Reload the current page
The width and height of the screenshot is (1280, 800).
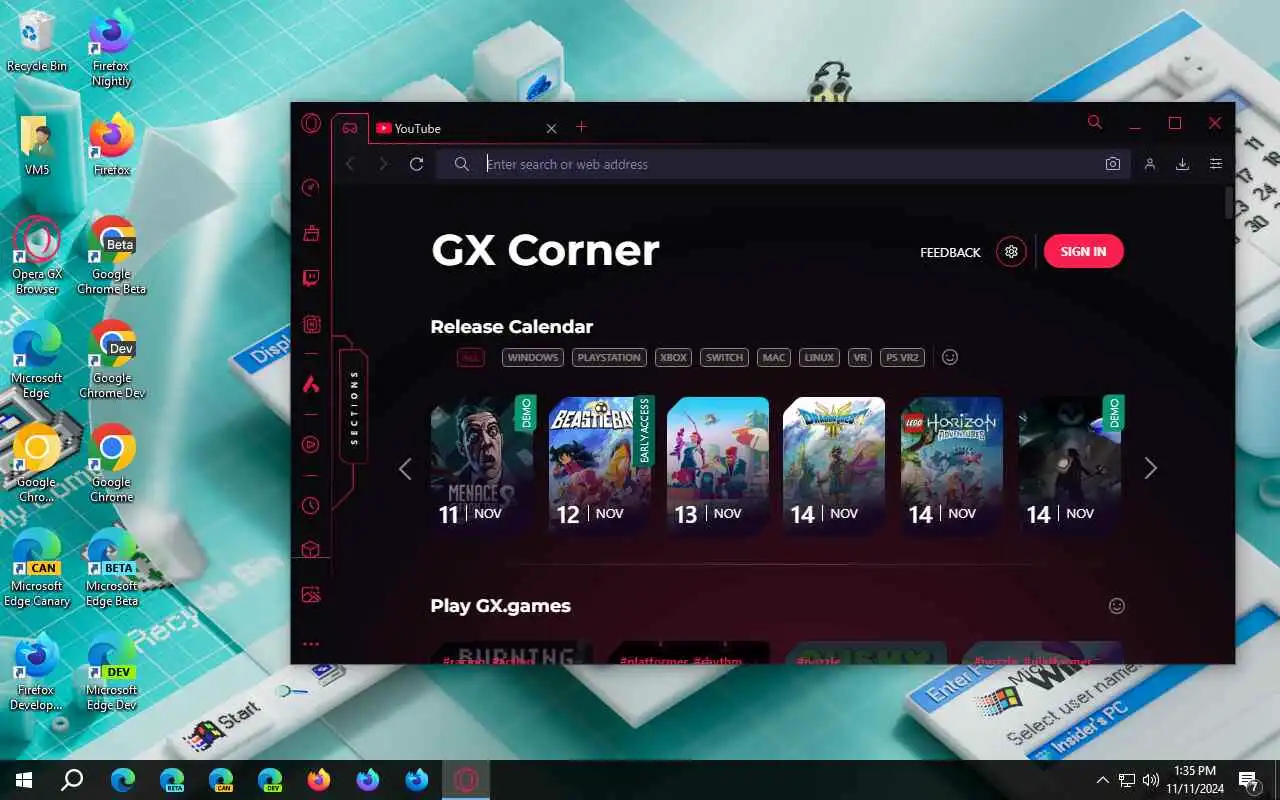[417, 164]
